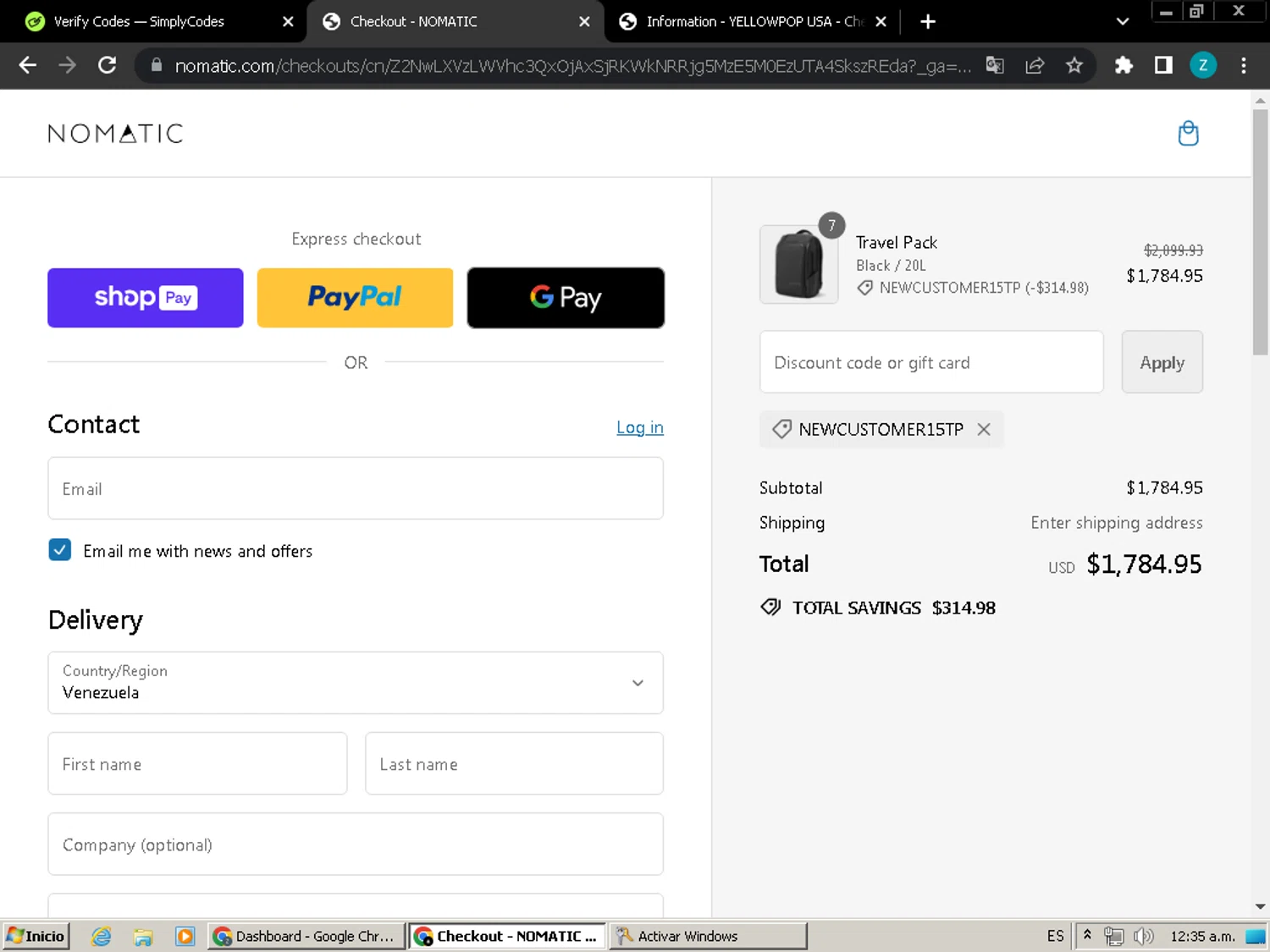This screenshot has width=1270, height=952.
Task: Click the volume speaker tray icon
Action: click(1143, 936)
